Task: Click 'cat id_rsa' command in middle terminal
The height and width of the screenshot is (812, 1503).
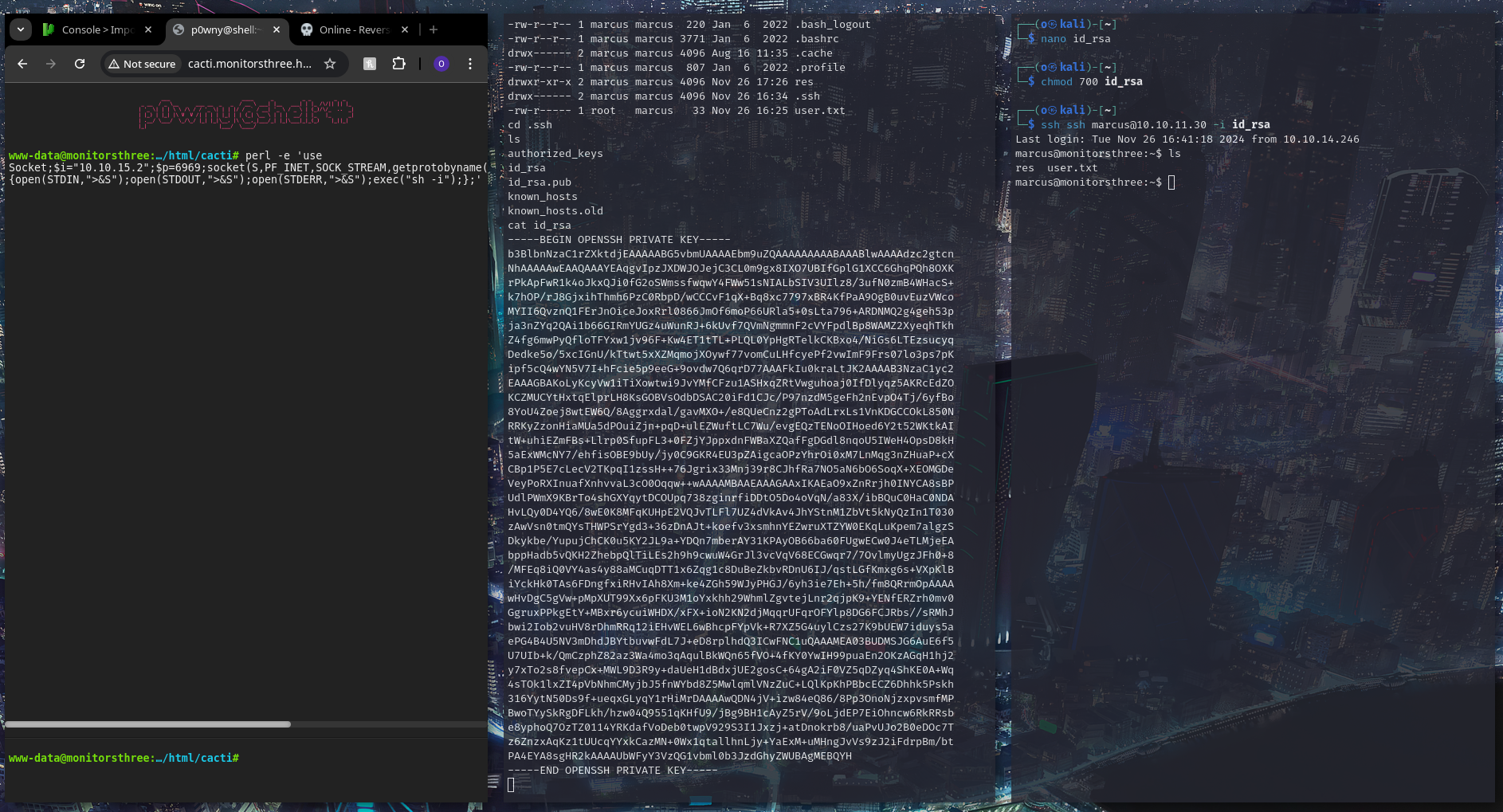Action: [540, 226]
